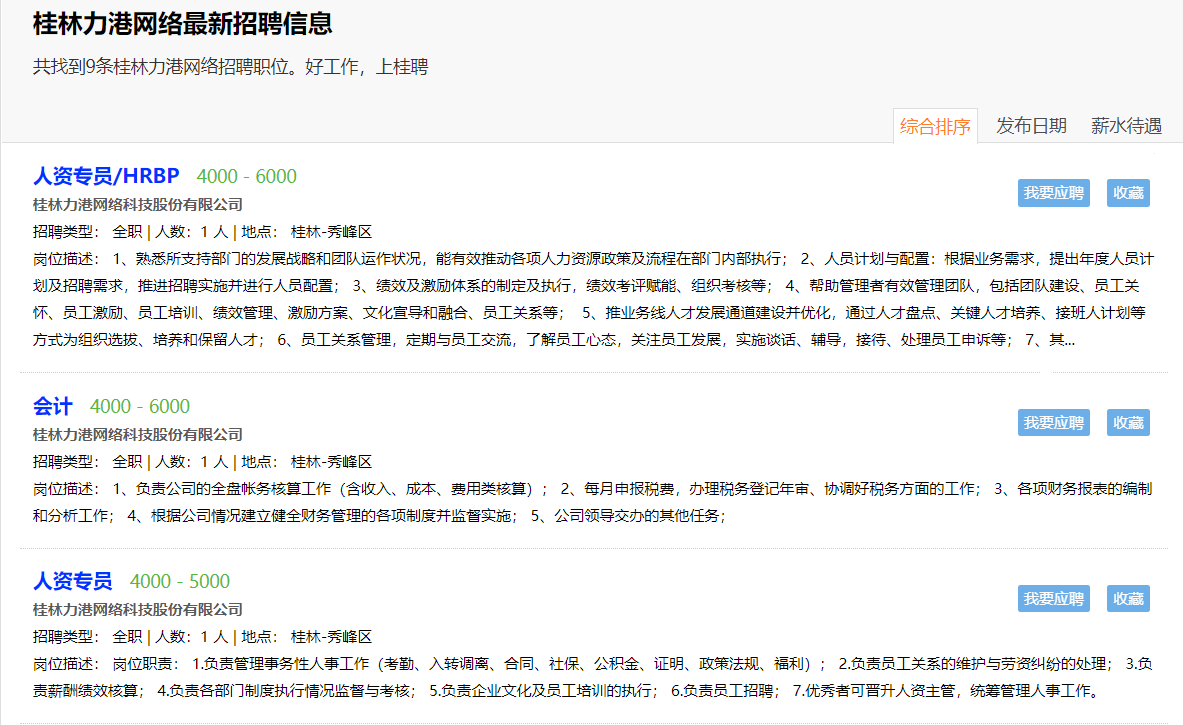The image size is (1183, 725).
Task: Open the 人资专员 job paying 4000 - 5000
Action: (72, 581)
